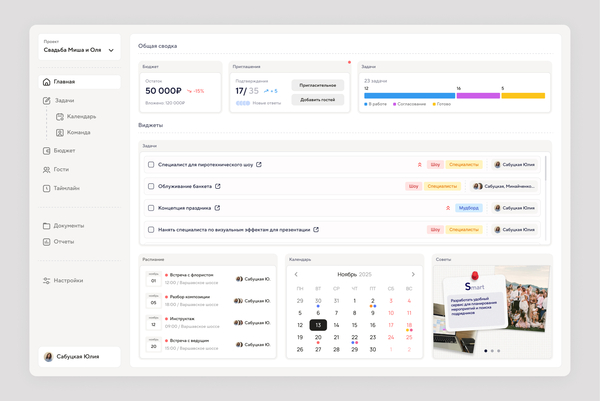Go to previous month in calendar
Image resolution: width=600 pixels, height=401 pixels.
[296, 274]
